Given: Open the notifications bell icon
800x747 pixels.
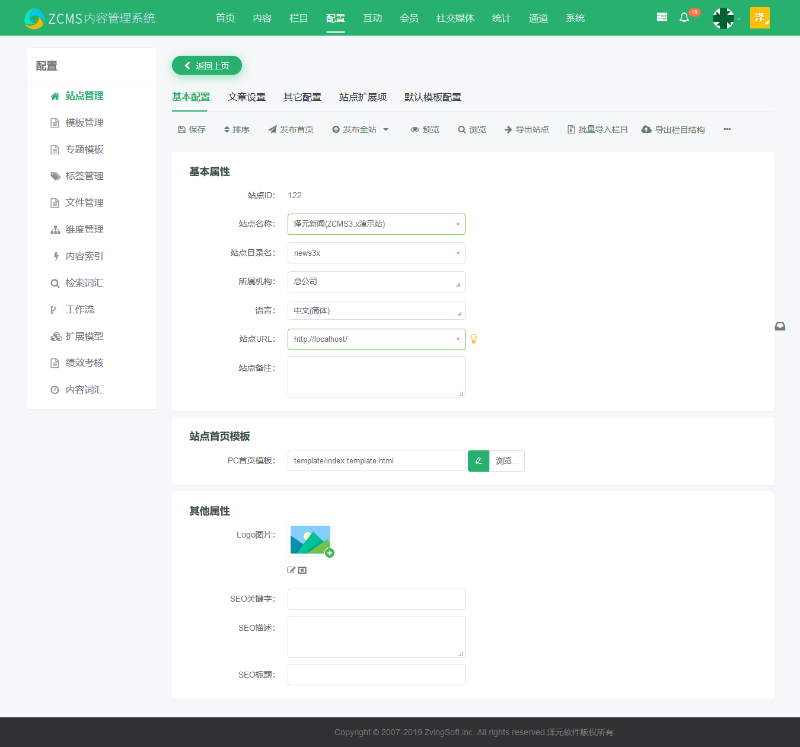Looking at the screenshot, I should (685, 18).
